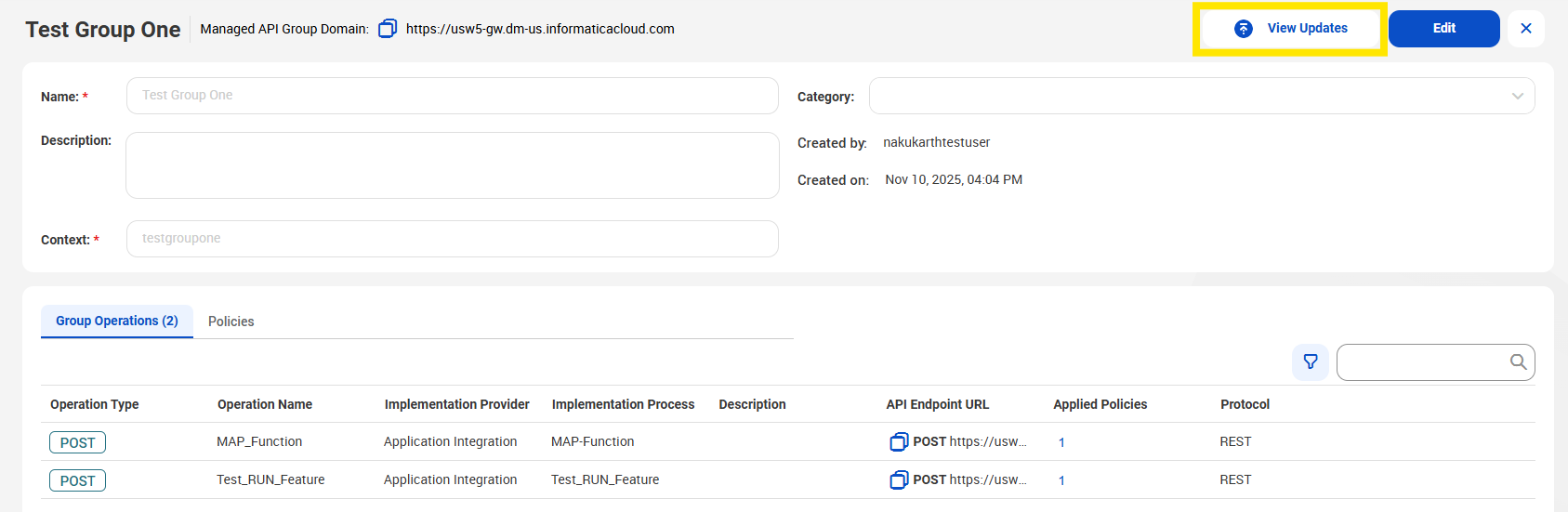
Task: Copy the Test_RUN_Feature endpoint URL
Action: 899,480
